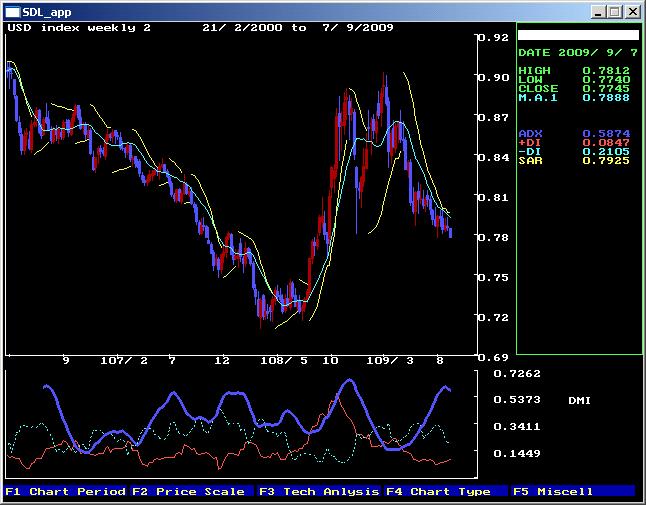Image resolution: width=646 pixels, height=505 pixels.
Task: Click the M.A.1 value 0.7888
Action: click(x=606, y=98)
